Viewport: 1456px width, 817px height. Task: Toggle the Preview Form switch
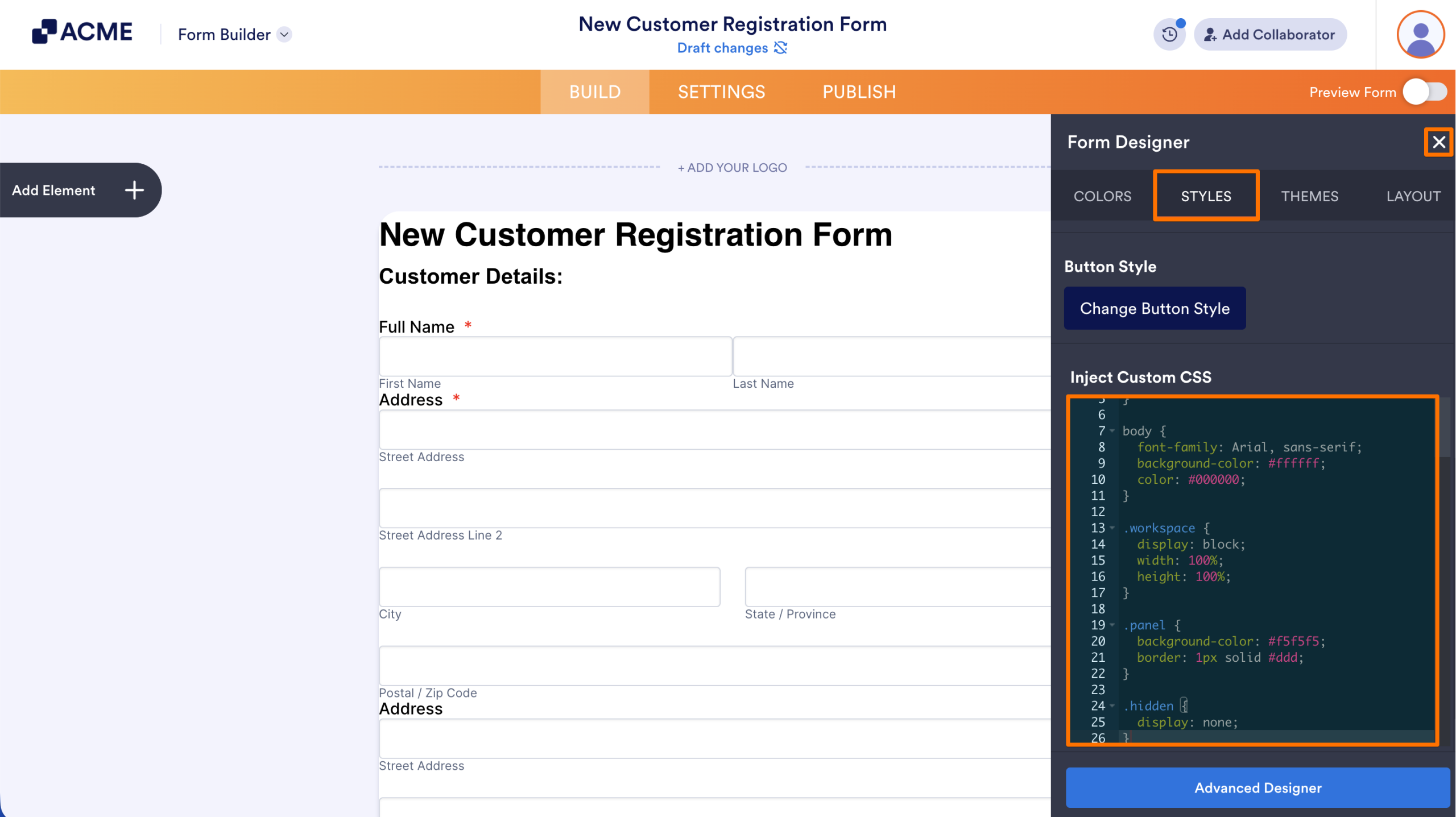point(1425,92)
